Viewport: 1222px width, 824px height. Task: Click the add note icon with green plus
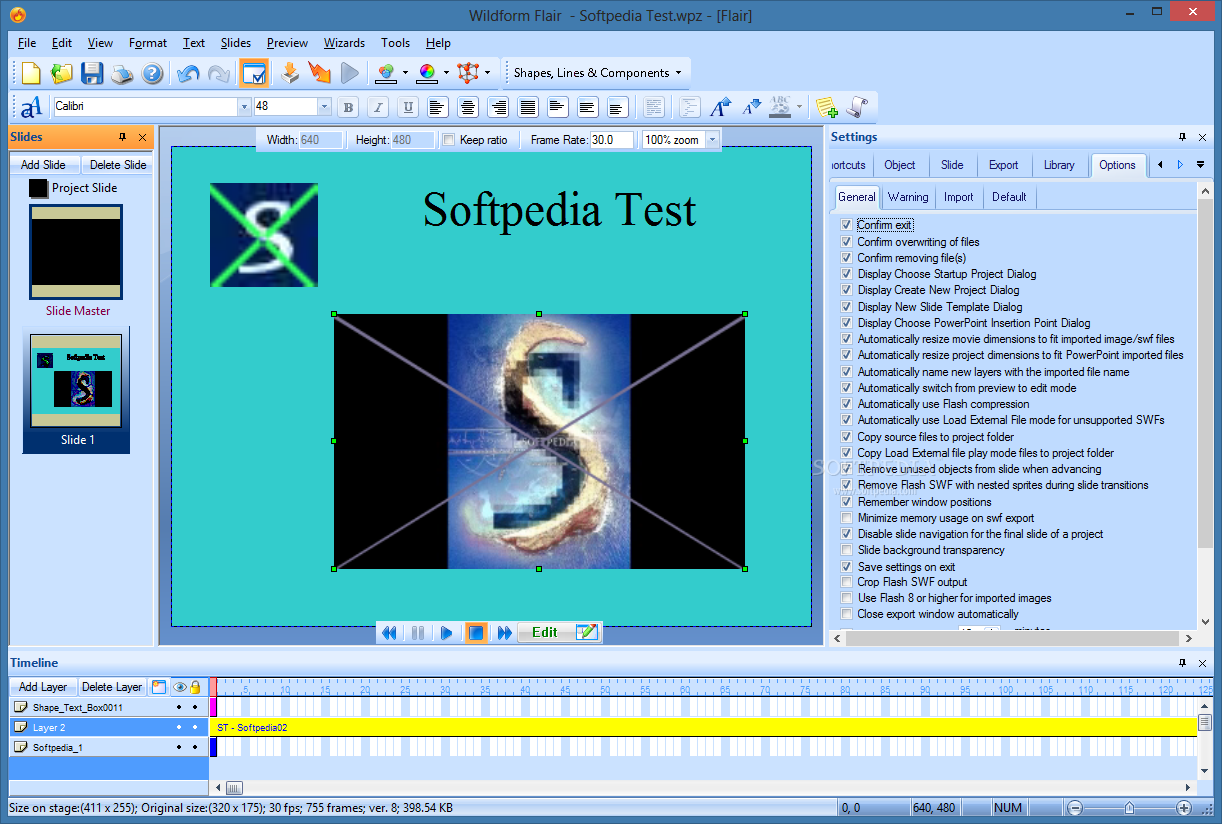(x=826, y=107)
